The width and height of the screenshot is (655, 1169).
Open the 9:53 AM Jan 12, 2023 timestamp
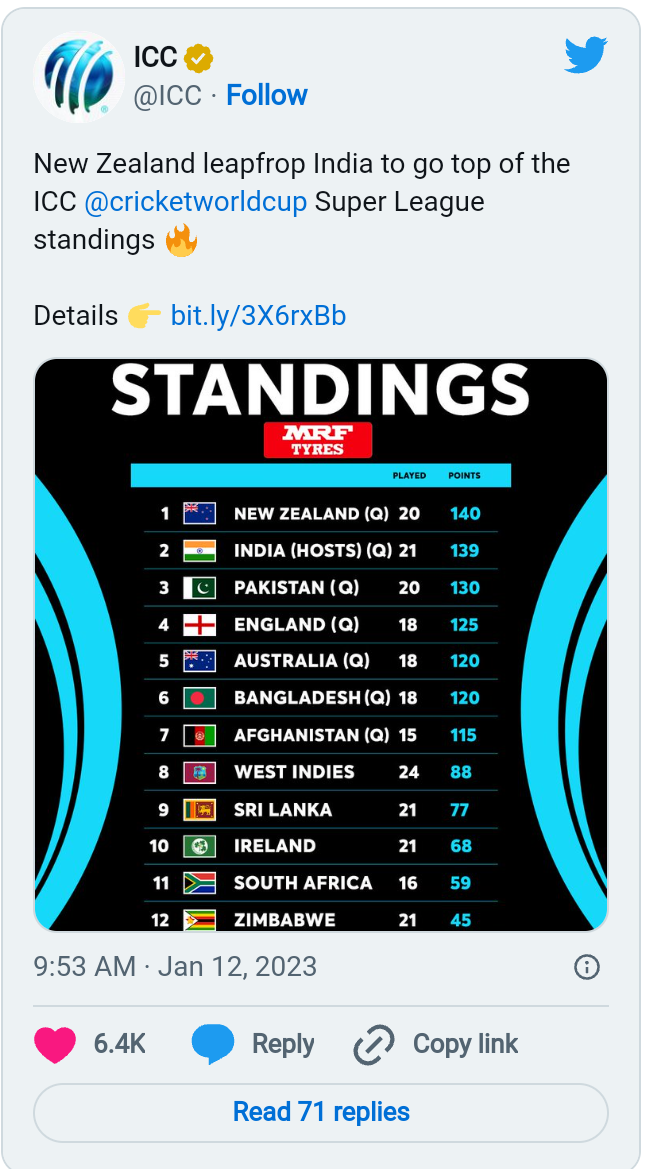175,967
